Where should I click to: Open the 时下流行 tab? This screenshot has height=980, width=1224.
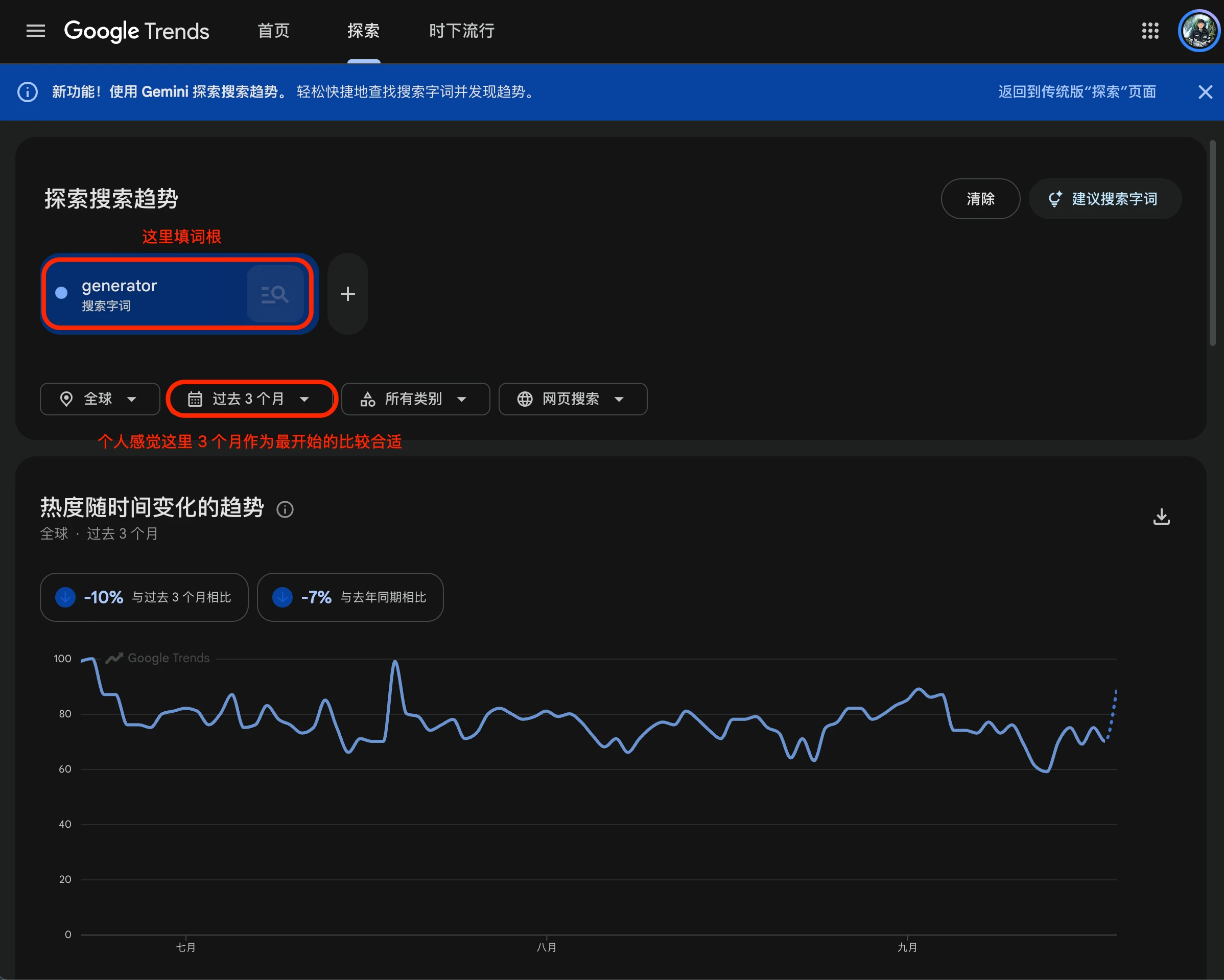[x=462, y=31]
